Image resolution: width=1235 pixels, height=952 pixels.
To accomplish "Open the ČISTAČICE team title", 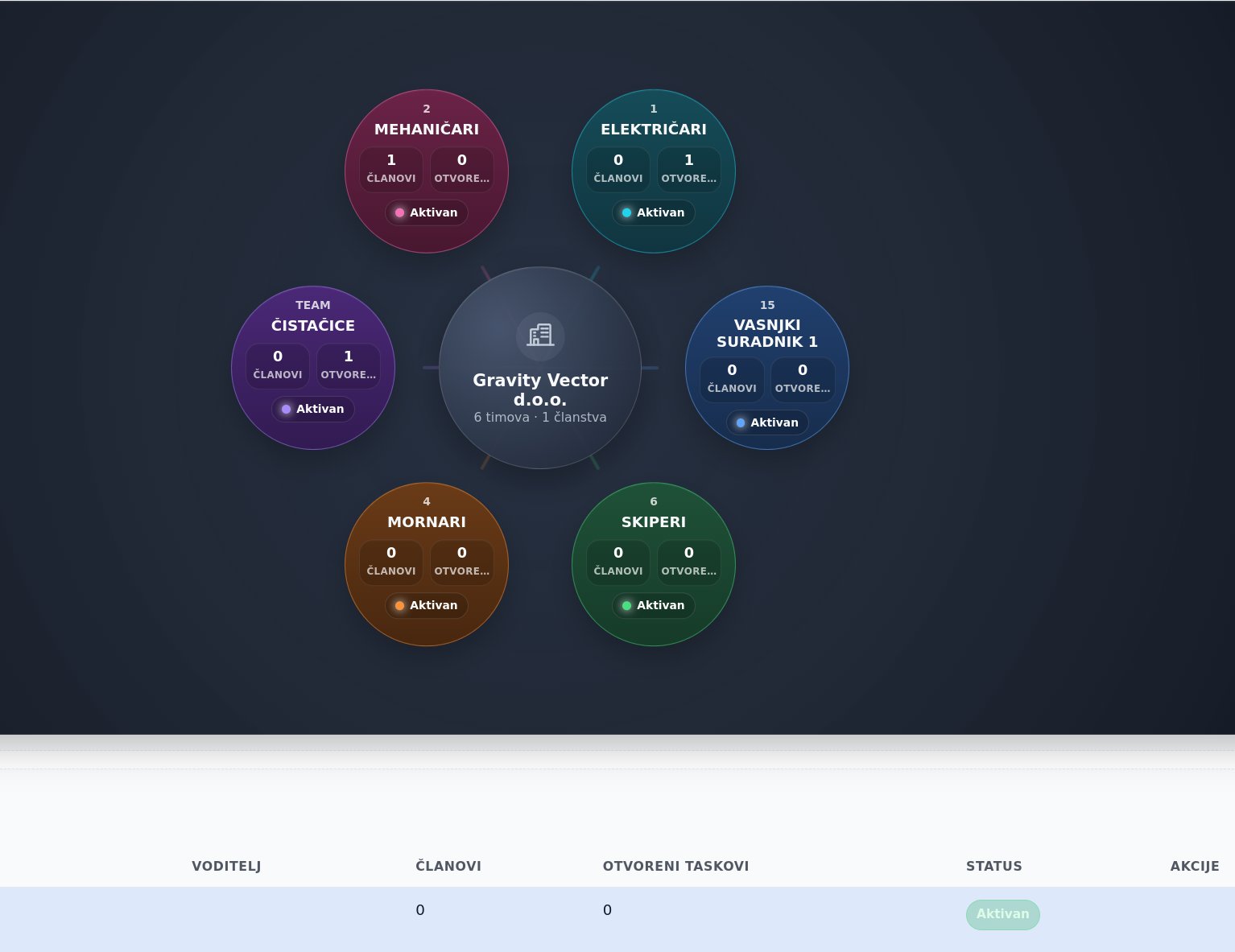I will 313,325.
